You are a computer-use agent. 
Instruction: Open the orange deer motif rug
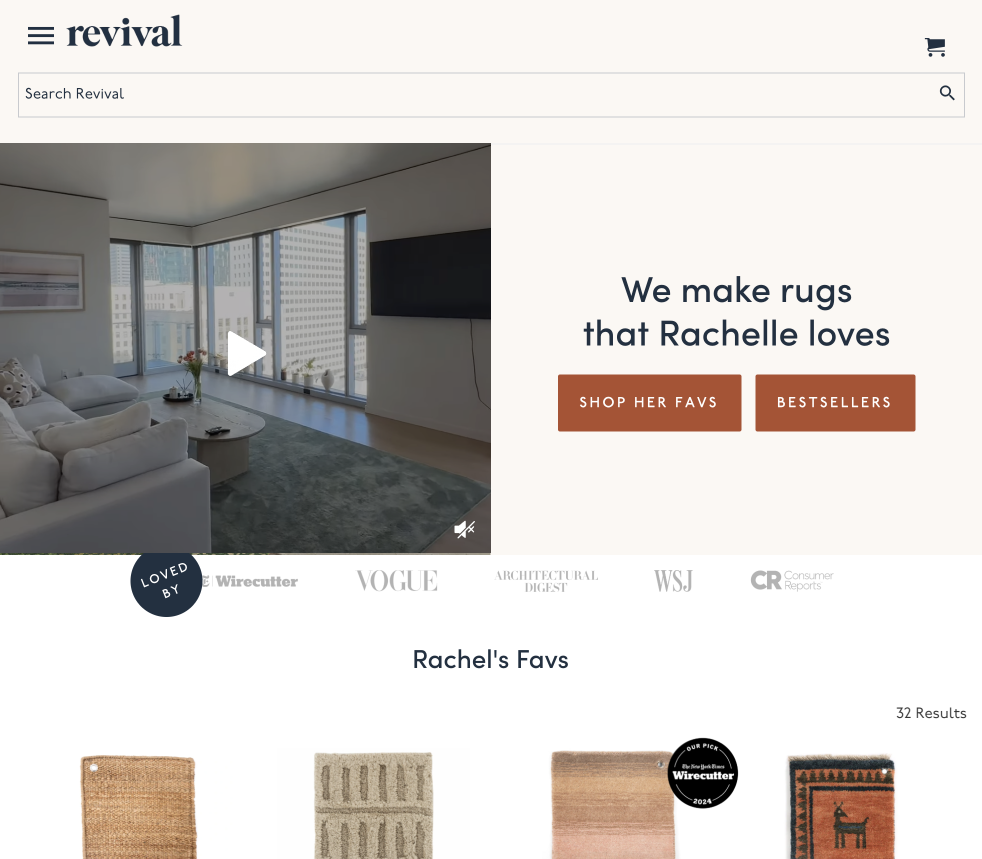point(842,807)
